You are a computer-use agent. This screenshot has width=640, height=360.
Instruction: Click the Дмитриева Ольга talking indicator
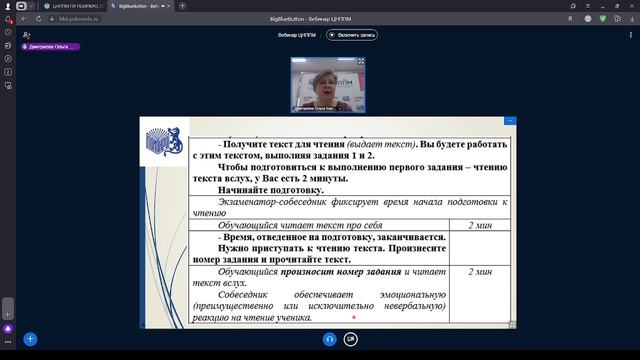click(51, 47)
